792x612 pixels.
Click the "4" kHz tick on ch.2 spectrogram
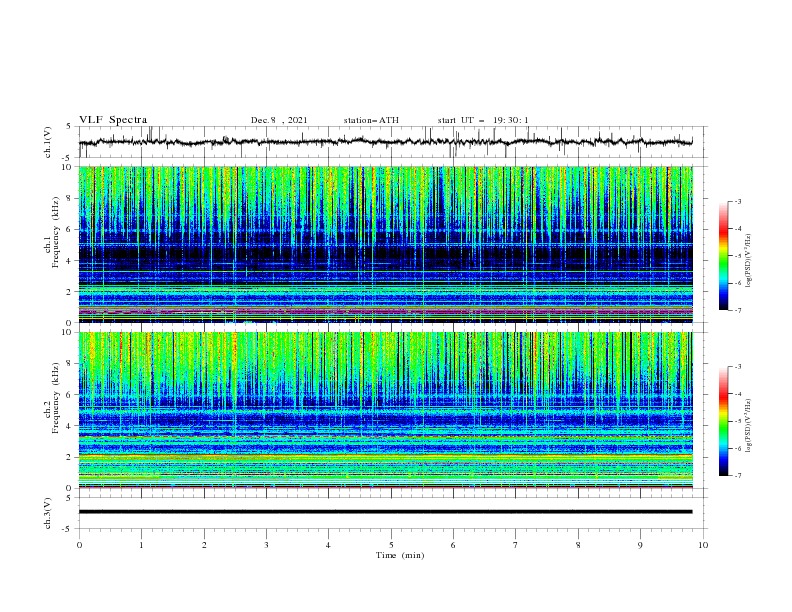pyautogui.click(x=69, y=426)
